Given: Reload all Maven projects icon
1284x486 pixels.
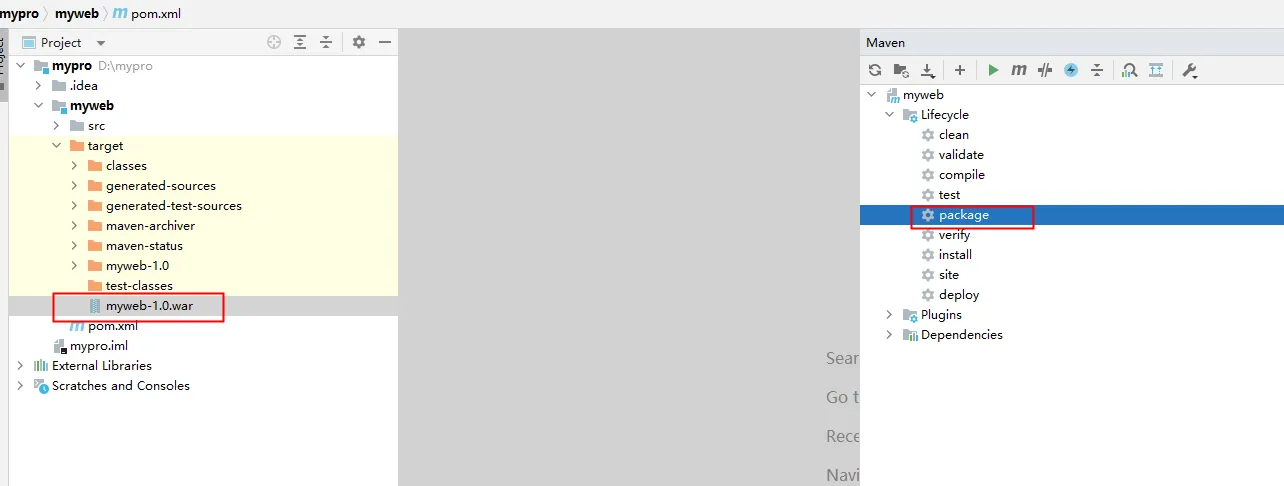Looking at the screenshot, I should pos(875,70).
